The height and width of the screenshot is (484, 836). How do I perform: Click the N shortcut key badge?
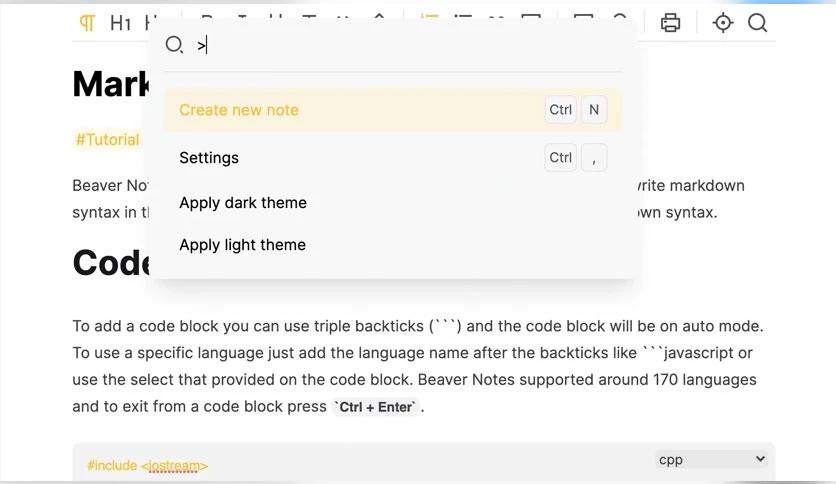(x=594, y=110)
